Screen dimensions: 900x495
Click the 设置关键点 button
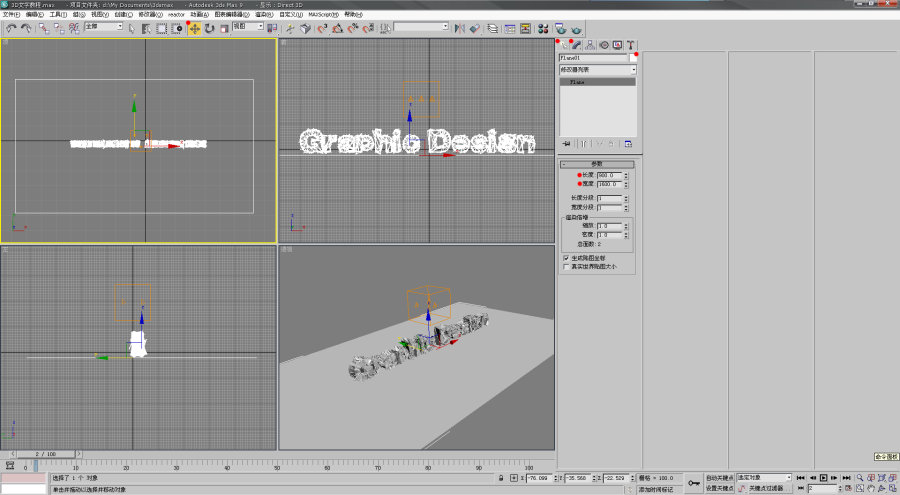719,488
